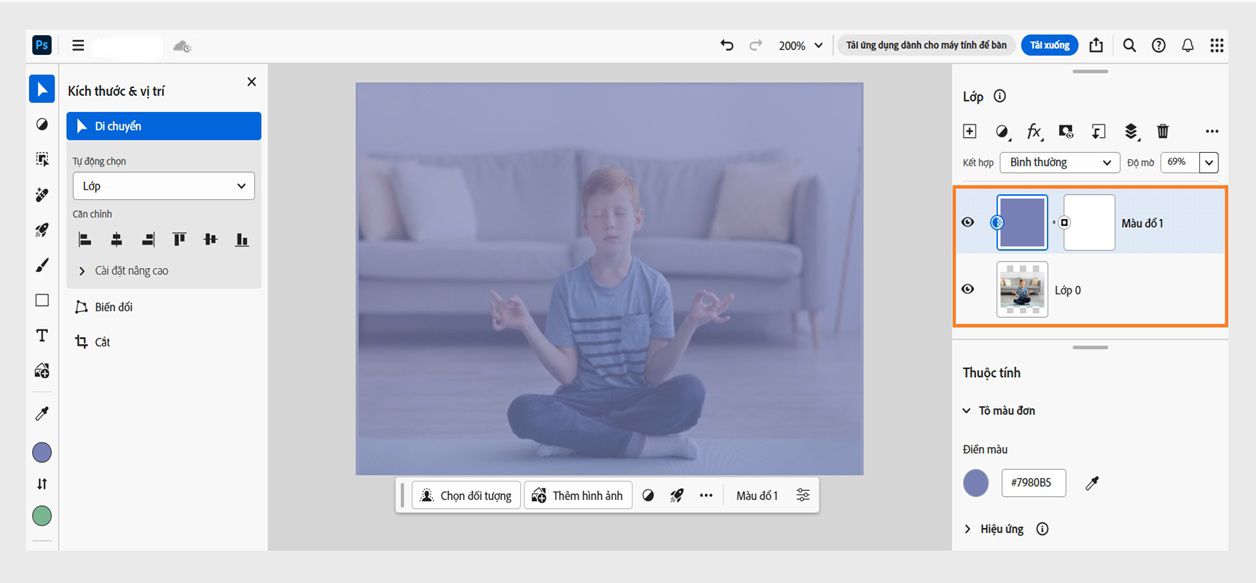Click the Điền màu fill color swatch
The width and height of the screenshot is (1256, 583).
point(976,484)
